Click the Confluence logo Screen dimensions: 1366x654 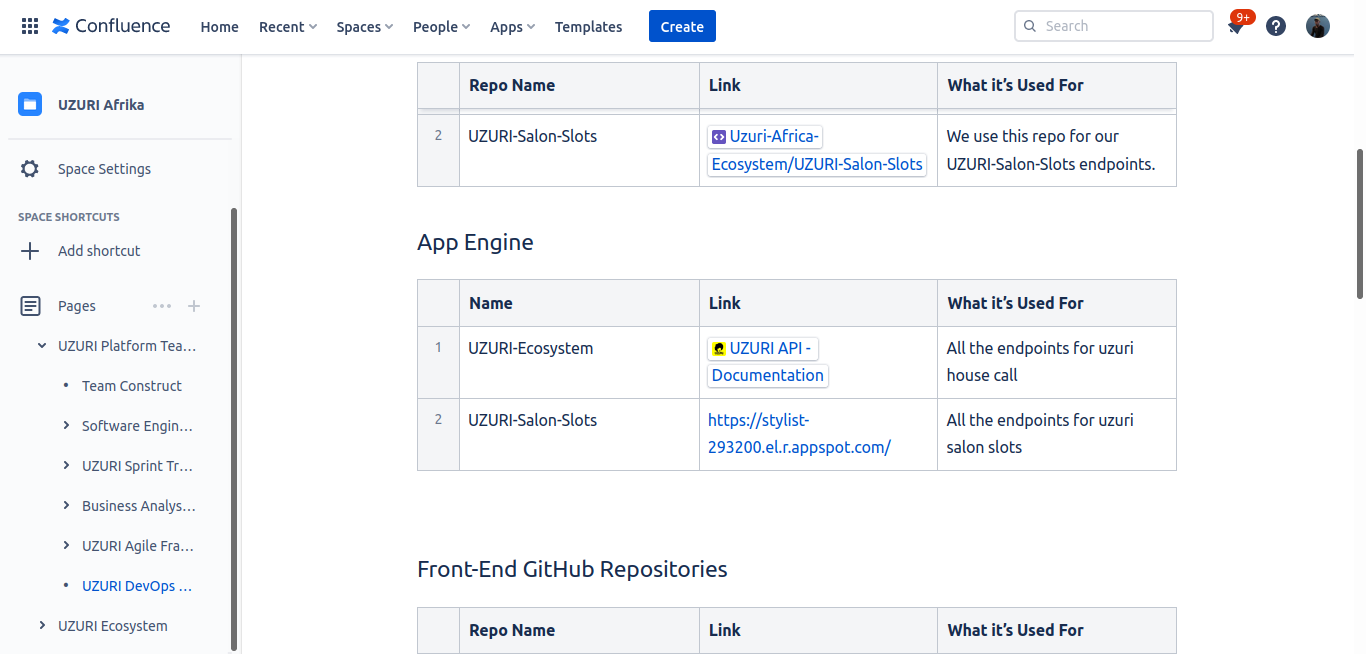coord(110,26)
